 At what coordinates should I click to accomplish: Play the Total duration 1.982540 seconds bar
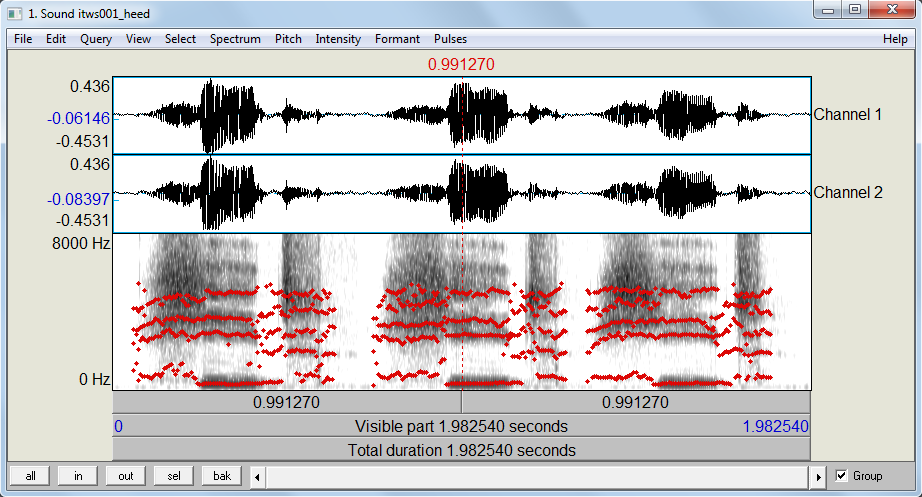click(x=462, y=450)
